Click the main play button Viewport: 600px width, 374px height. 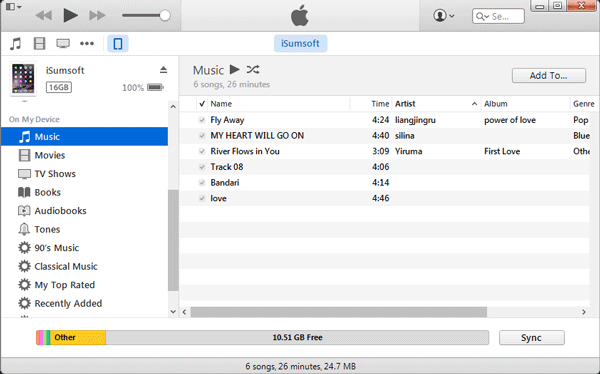coord(70,16)
